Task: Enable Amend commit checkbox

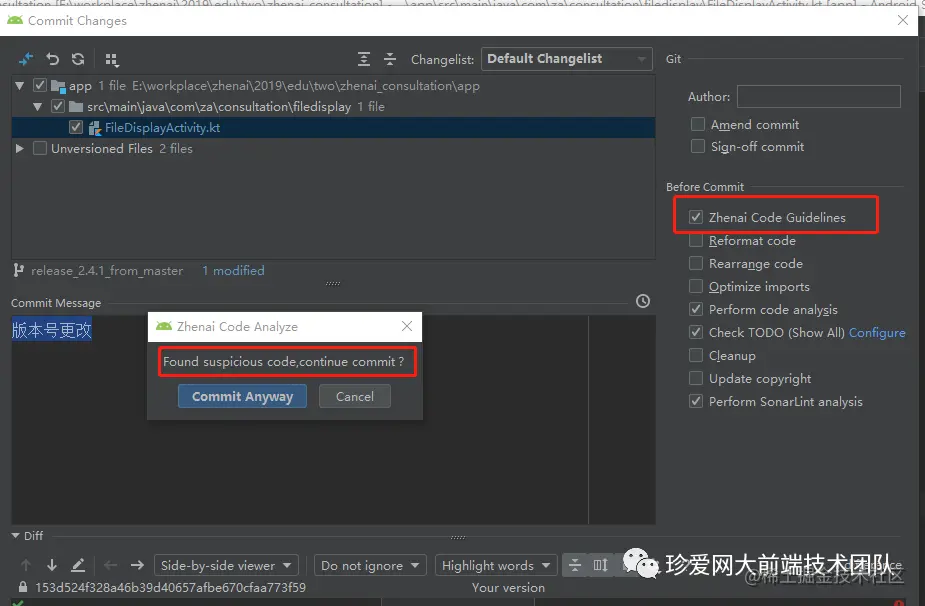Action: (698, 125)
